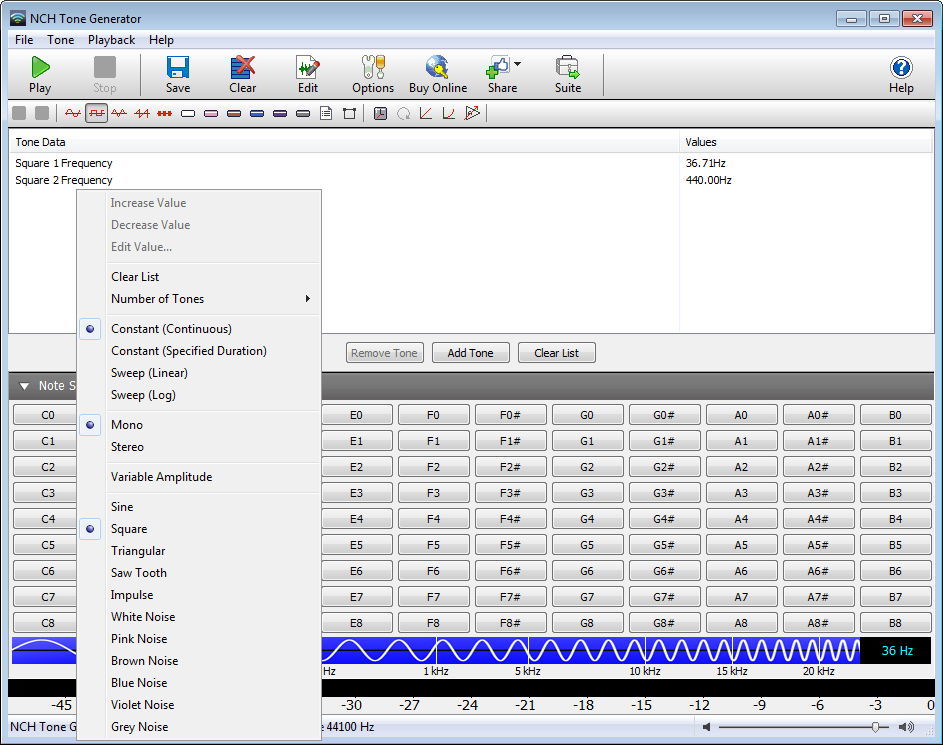Select the saw tooth wave toolbar icon

(x=142, y=113)
